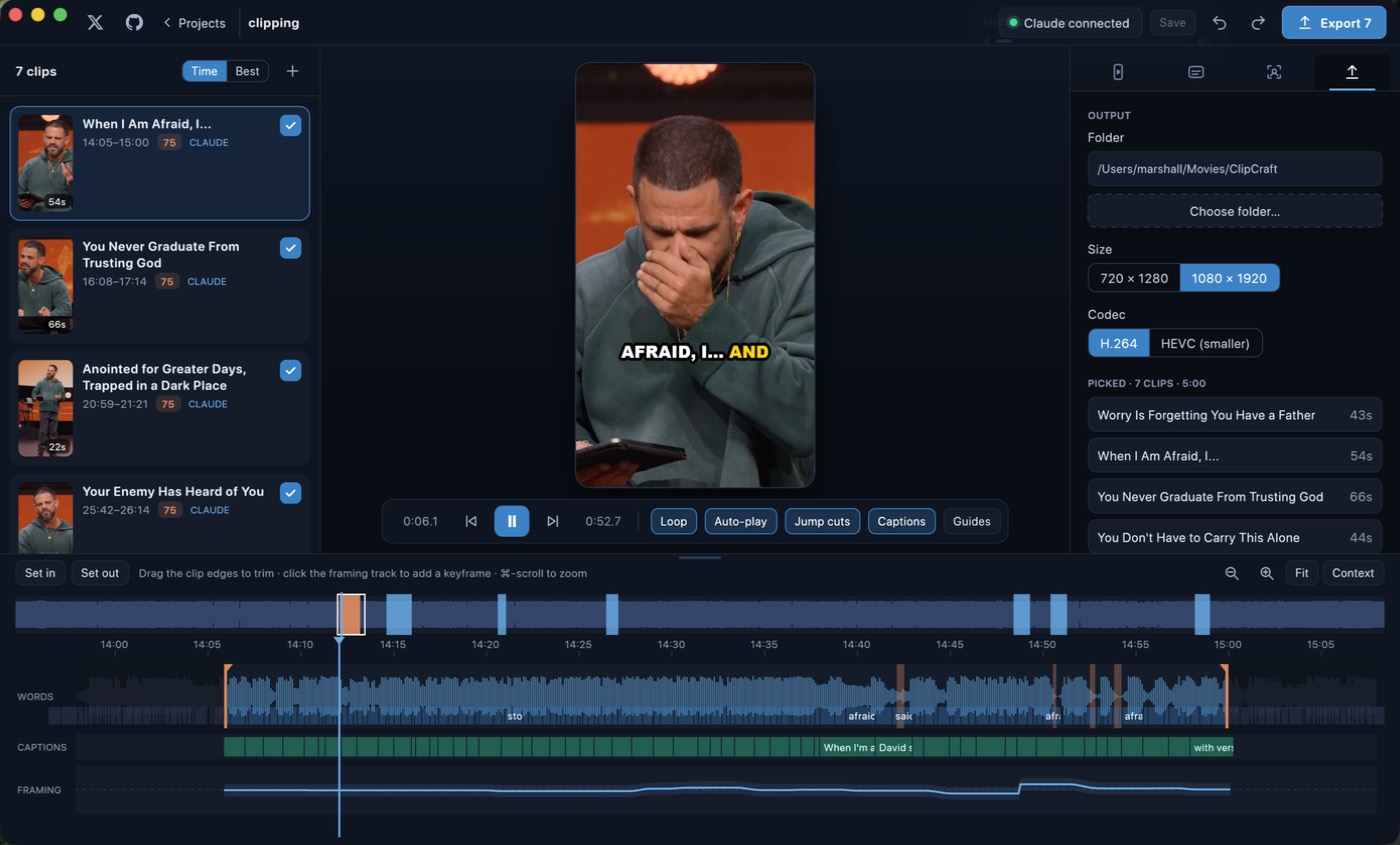Uncheck 'Your Enemy Has Heard of You' checkbox
The height and width of the screenshot is (845, 1400).
click(x=290, y=493)
